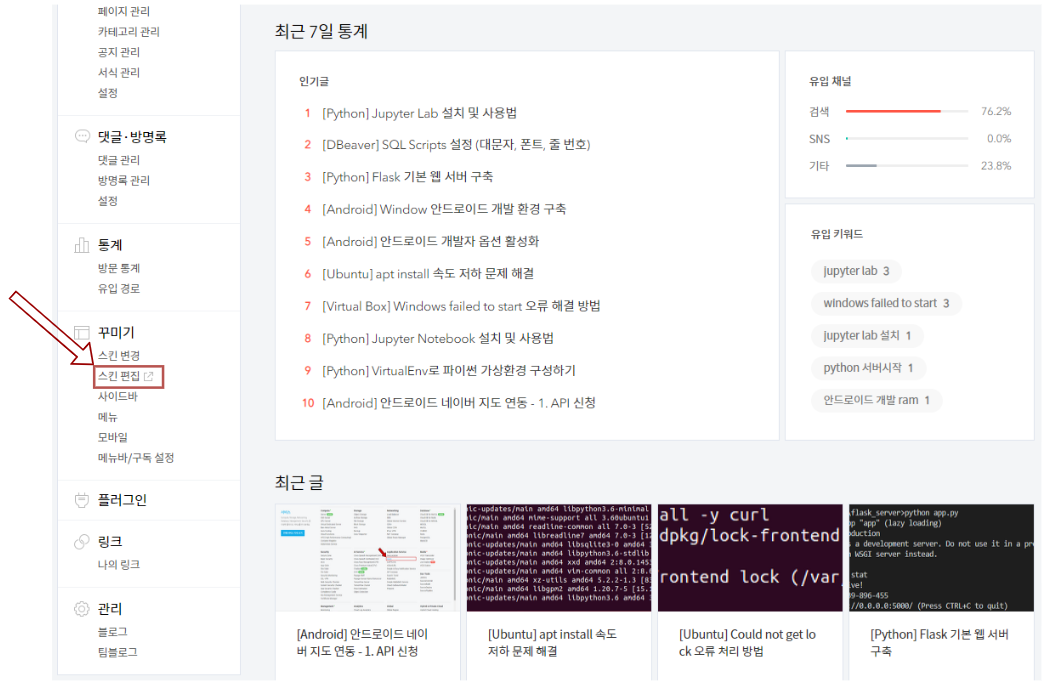Click keyword tag 안드로이드 개발 ram
1047x690 pixels.
coord(876,400)
